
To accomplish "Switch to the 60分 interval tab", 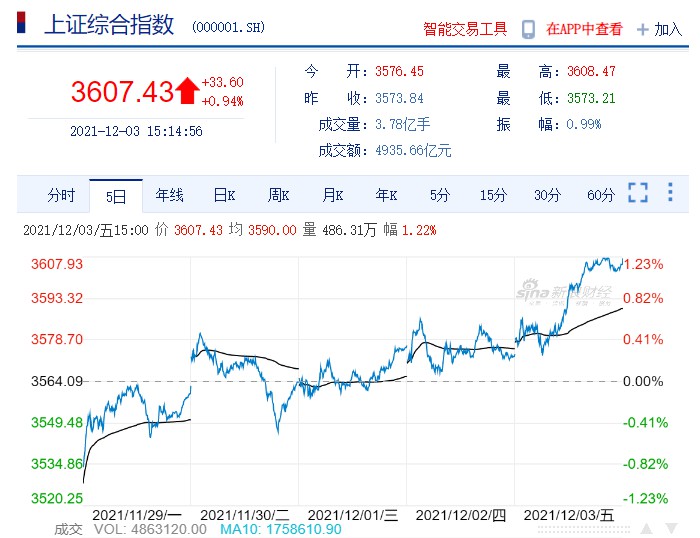I will tap(601, 195).
